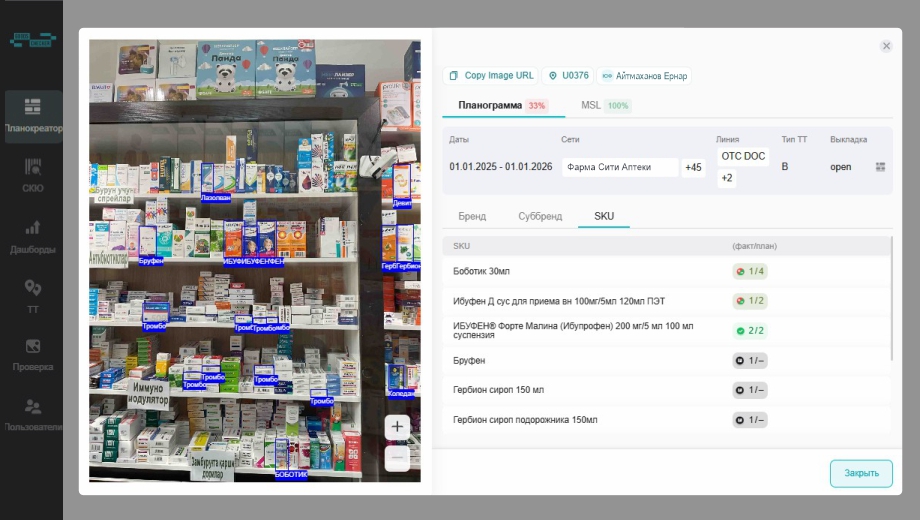Close the dialog with the X icon
The height and width of the screenshot is (520, 920).
tap(886, 46)
